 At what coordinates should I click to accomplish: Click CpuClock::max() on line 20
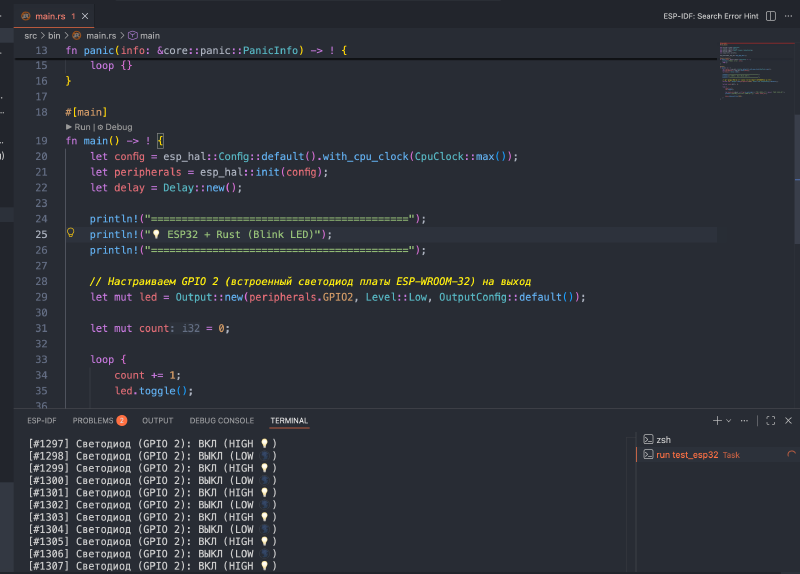point(463,157)
